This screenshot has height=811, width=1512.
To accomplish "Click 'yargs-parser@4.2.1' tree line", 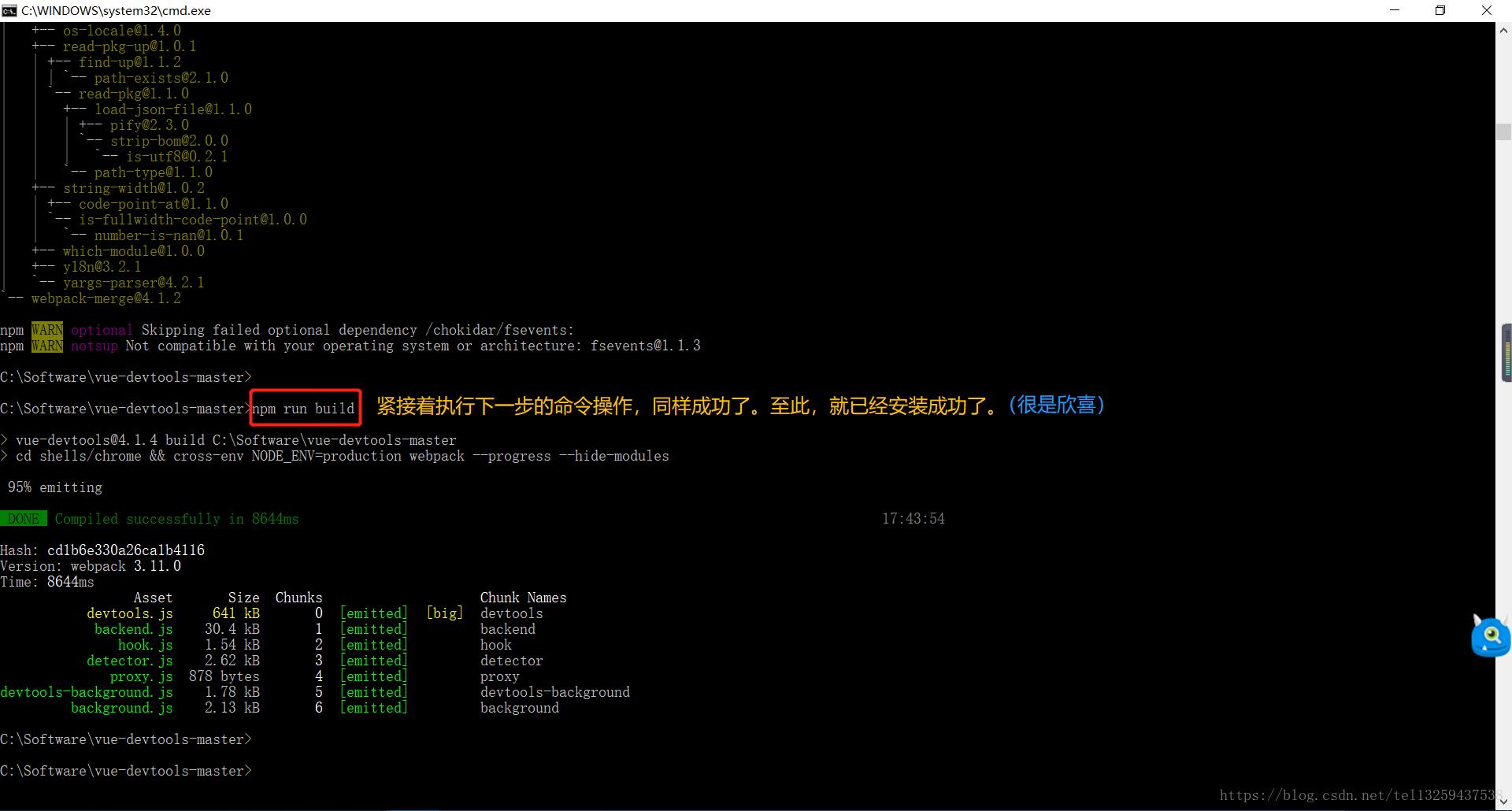I will coord(134,283).
